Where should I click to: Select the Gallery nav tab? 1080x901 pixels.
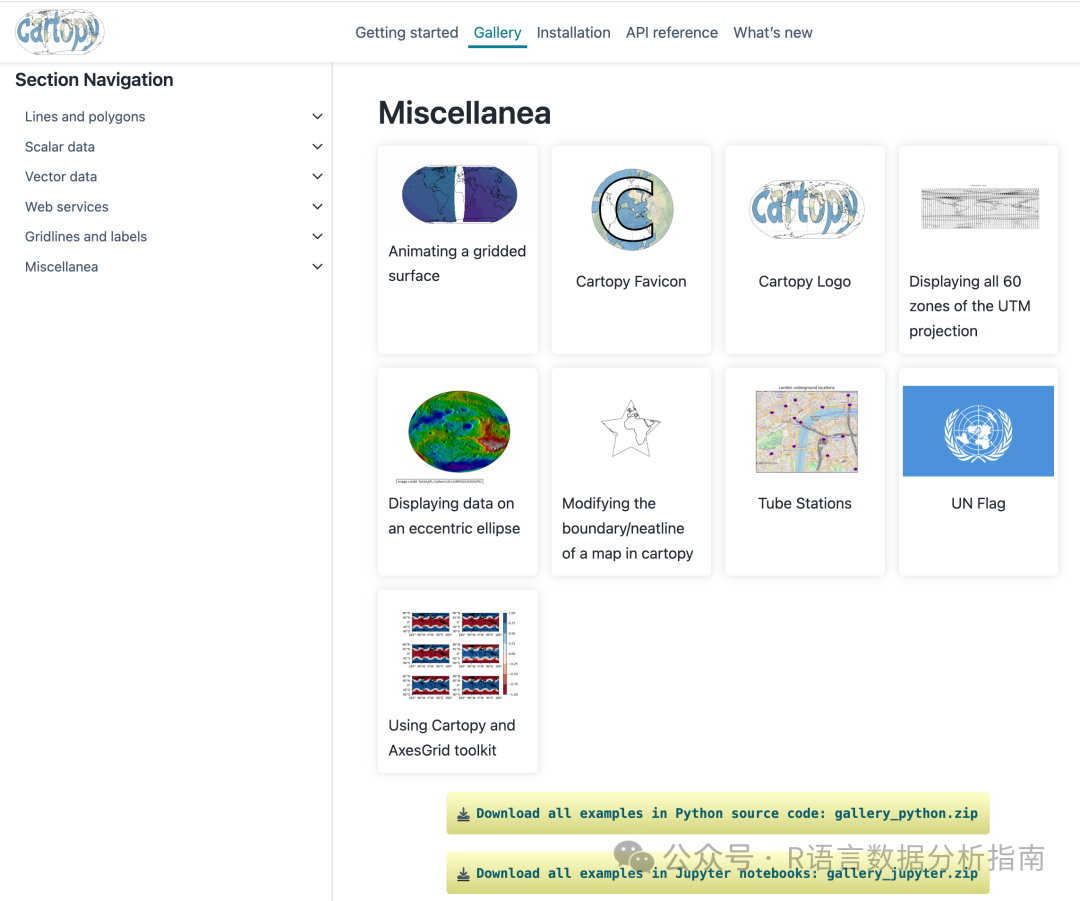tap(497, 32)
